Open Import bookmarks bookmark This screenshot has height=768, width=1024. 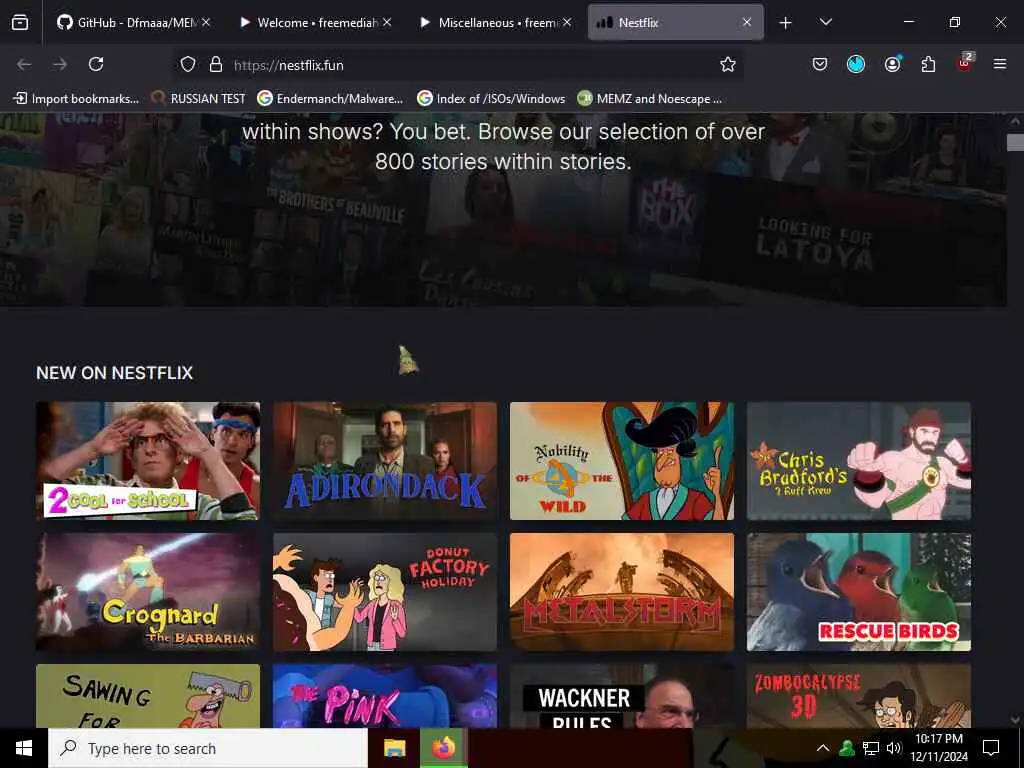[76, 99]
